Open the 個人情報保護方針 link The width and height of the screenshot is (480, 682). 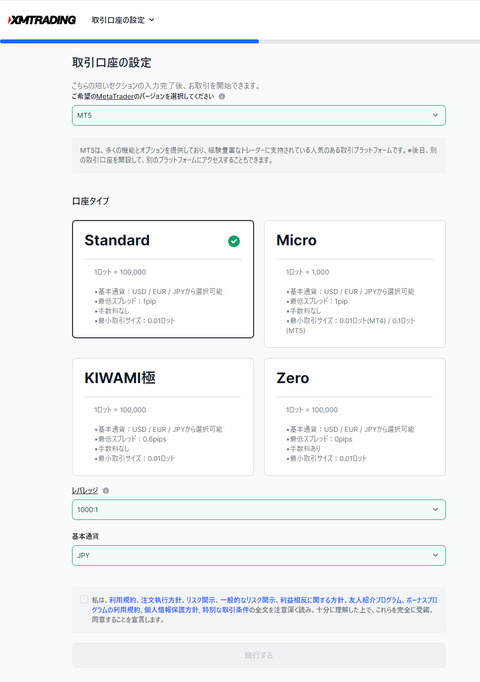171,610
